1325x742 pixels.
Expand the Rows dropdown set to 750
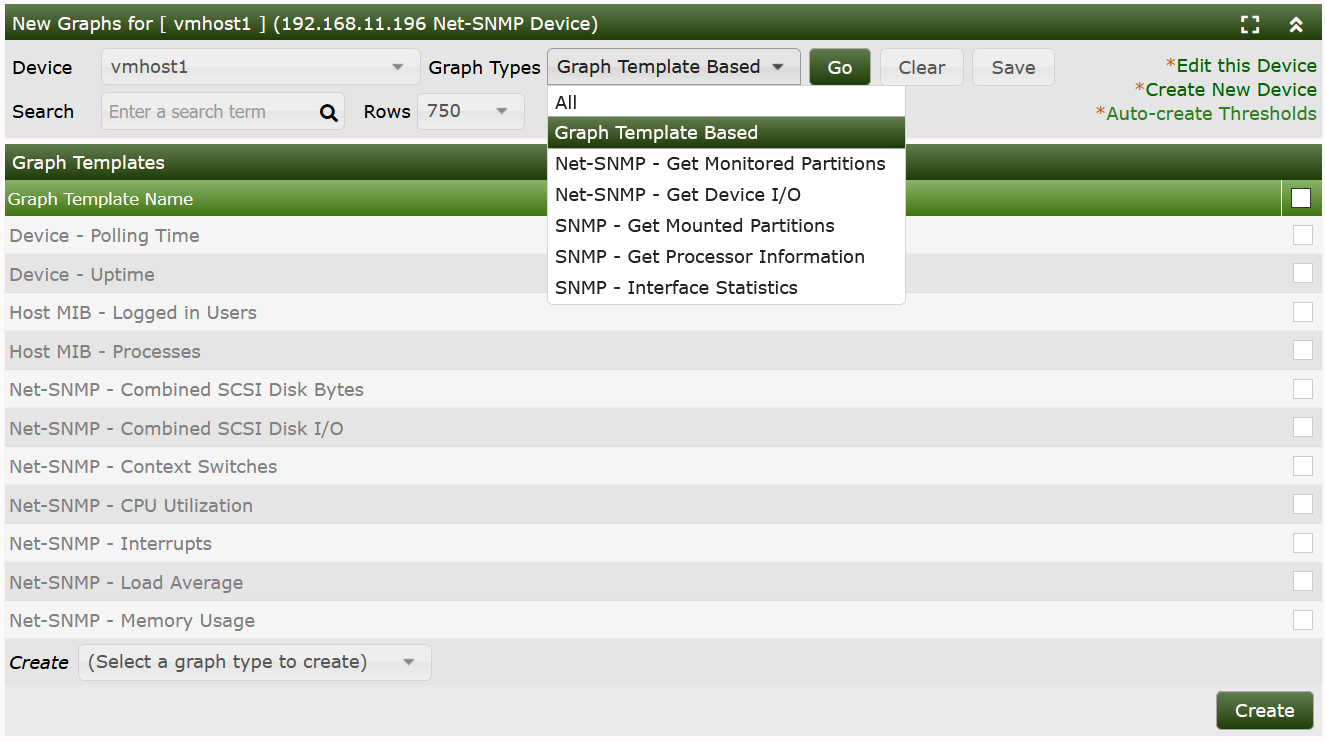coord(470,111)
